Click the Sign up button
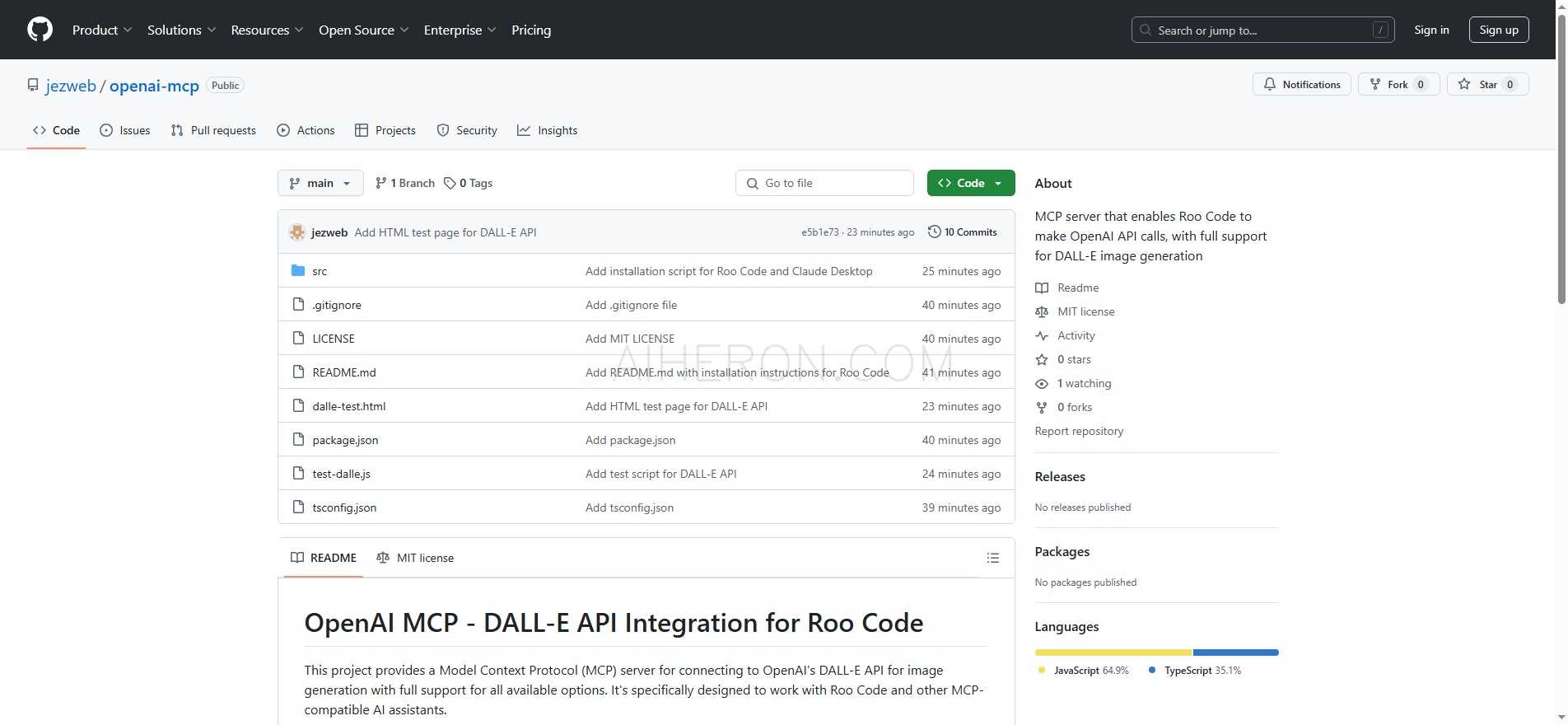The image size is (1568, 725). 1499,30
